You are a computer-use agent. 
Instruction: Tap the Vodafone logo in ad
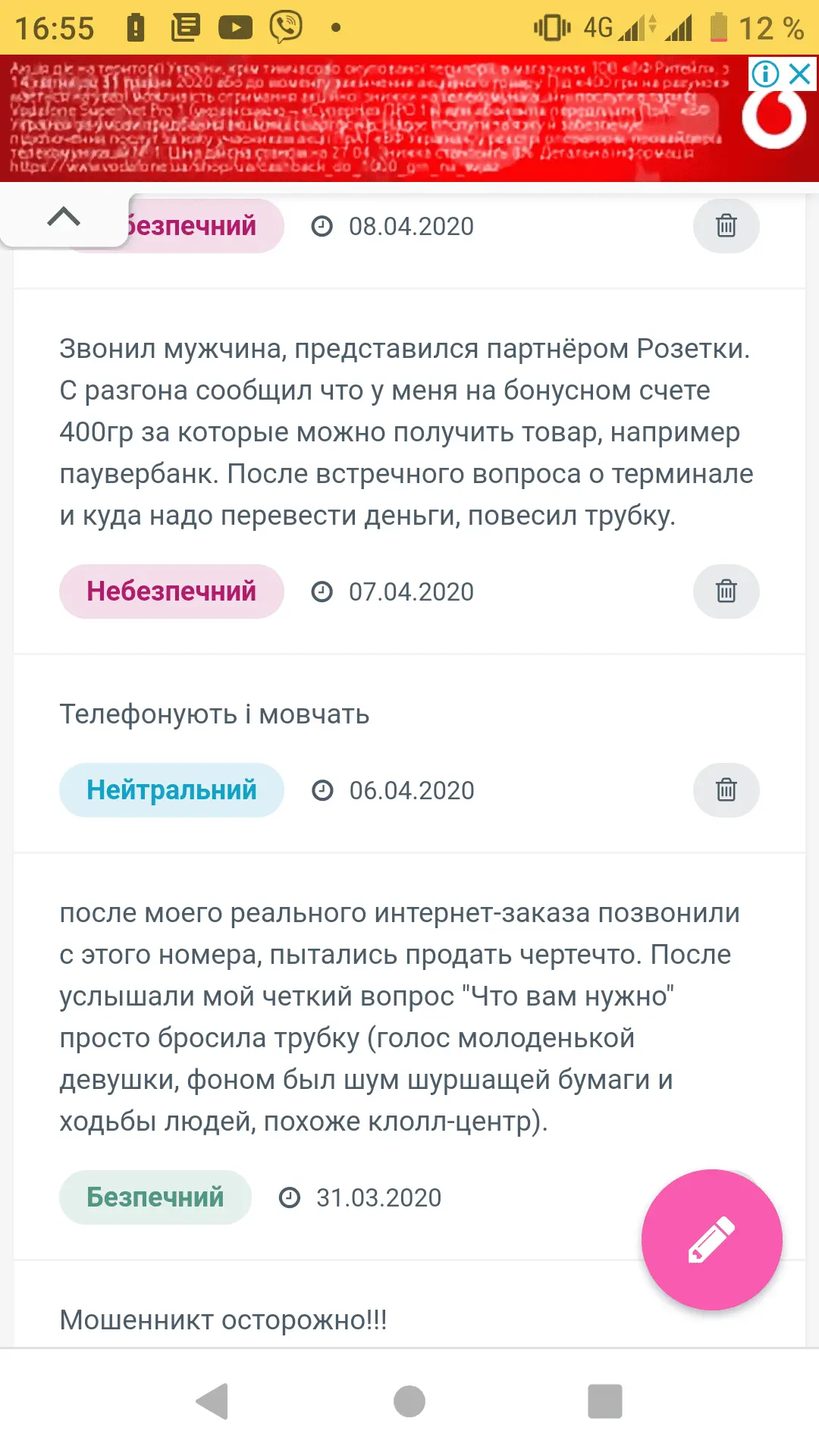[x=773, y=119]
